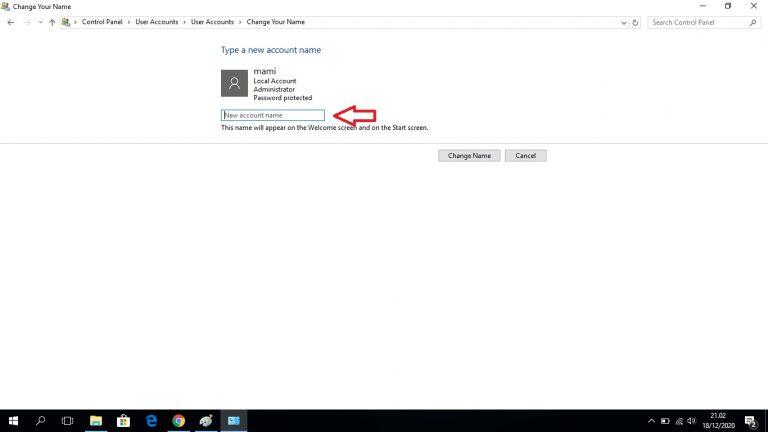Open the Windows Start menu
This screenshot has width=768, height=432.
(x=13, y=421)
